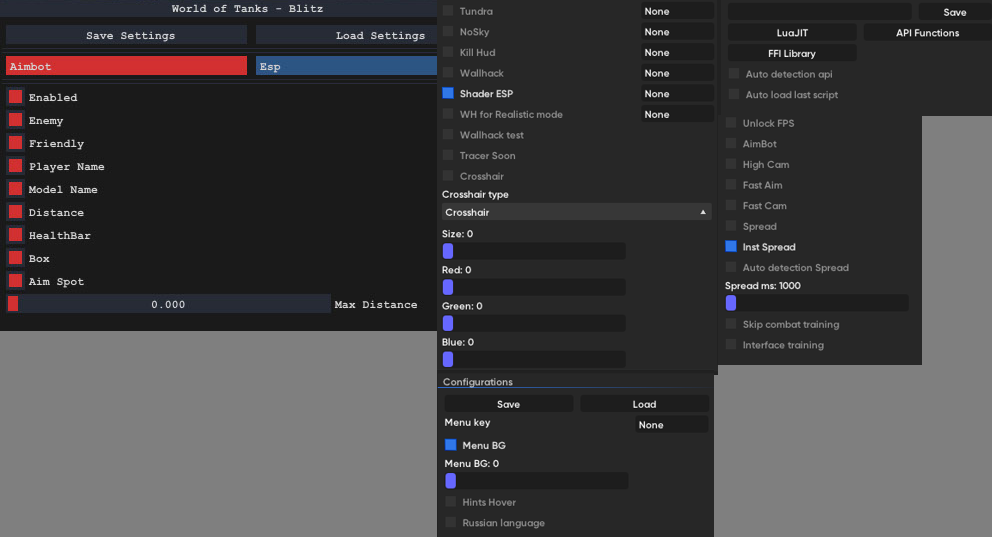
Task: Toggle the Enabled checkbox
Action: (15, 97)
